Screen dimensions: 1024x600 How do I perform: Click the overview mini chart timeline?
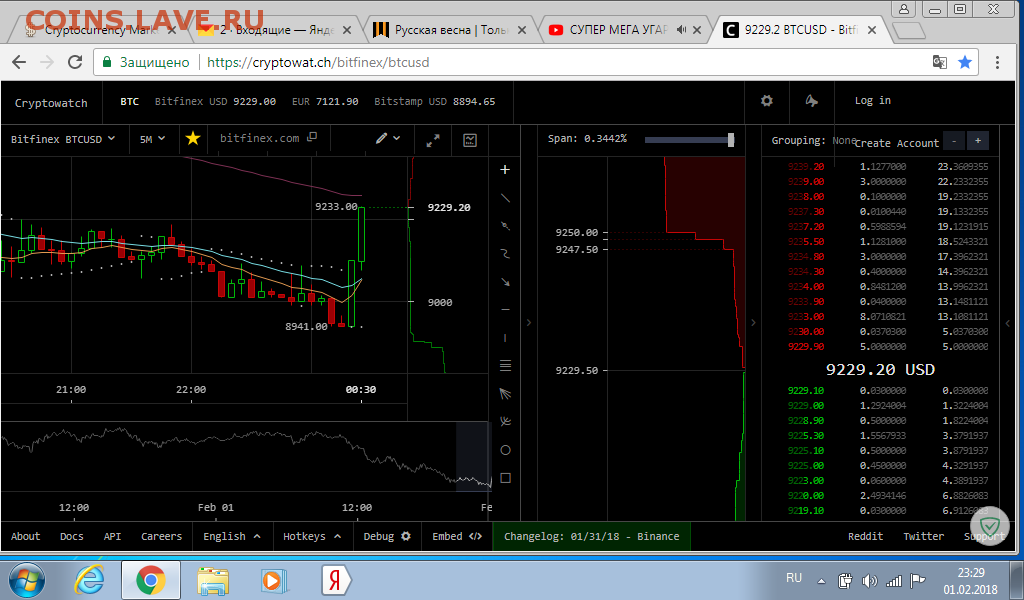point(246,456)
